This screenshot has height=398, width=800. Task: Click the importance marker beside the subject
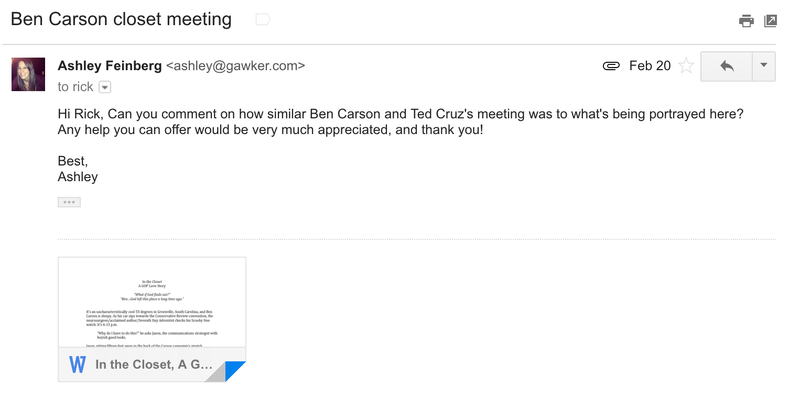[262, 20]
